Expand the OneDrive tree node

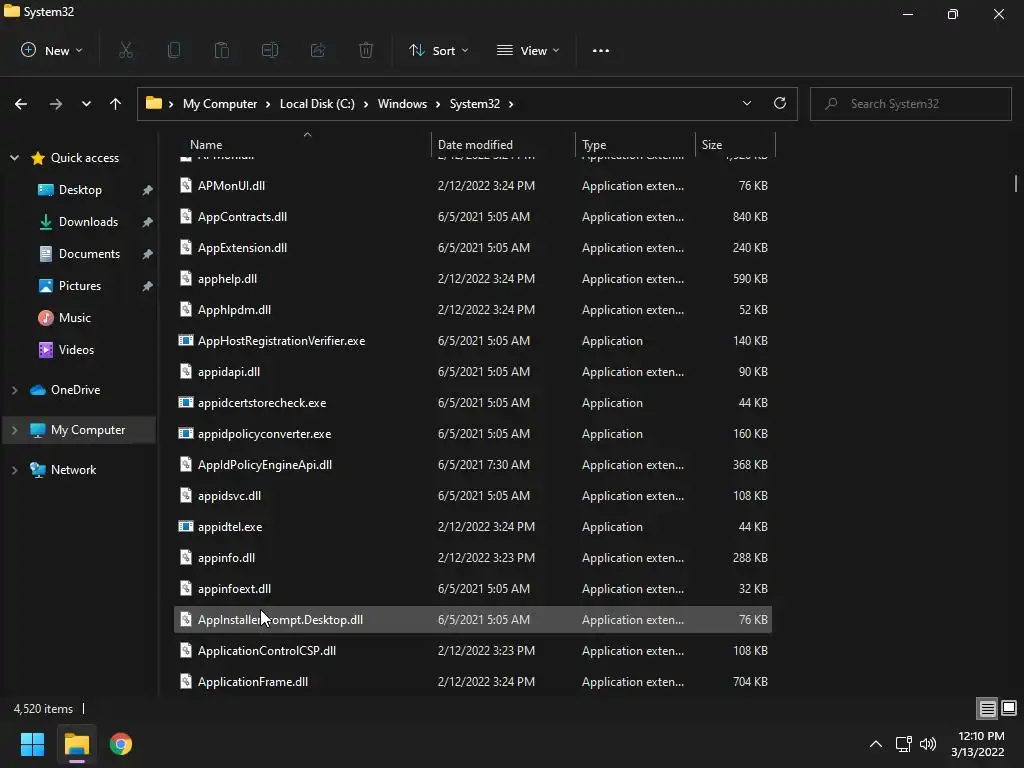[14, 390]
